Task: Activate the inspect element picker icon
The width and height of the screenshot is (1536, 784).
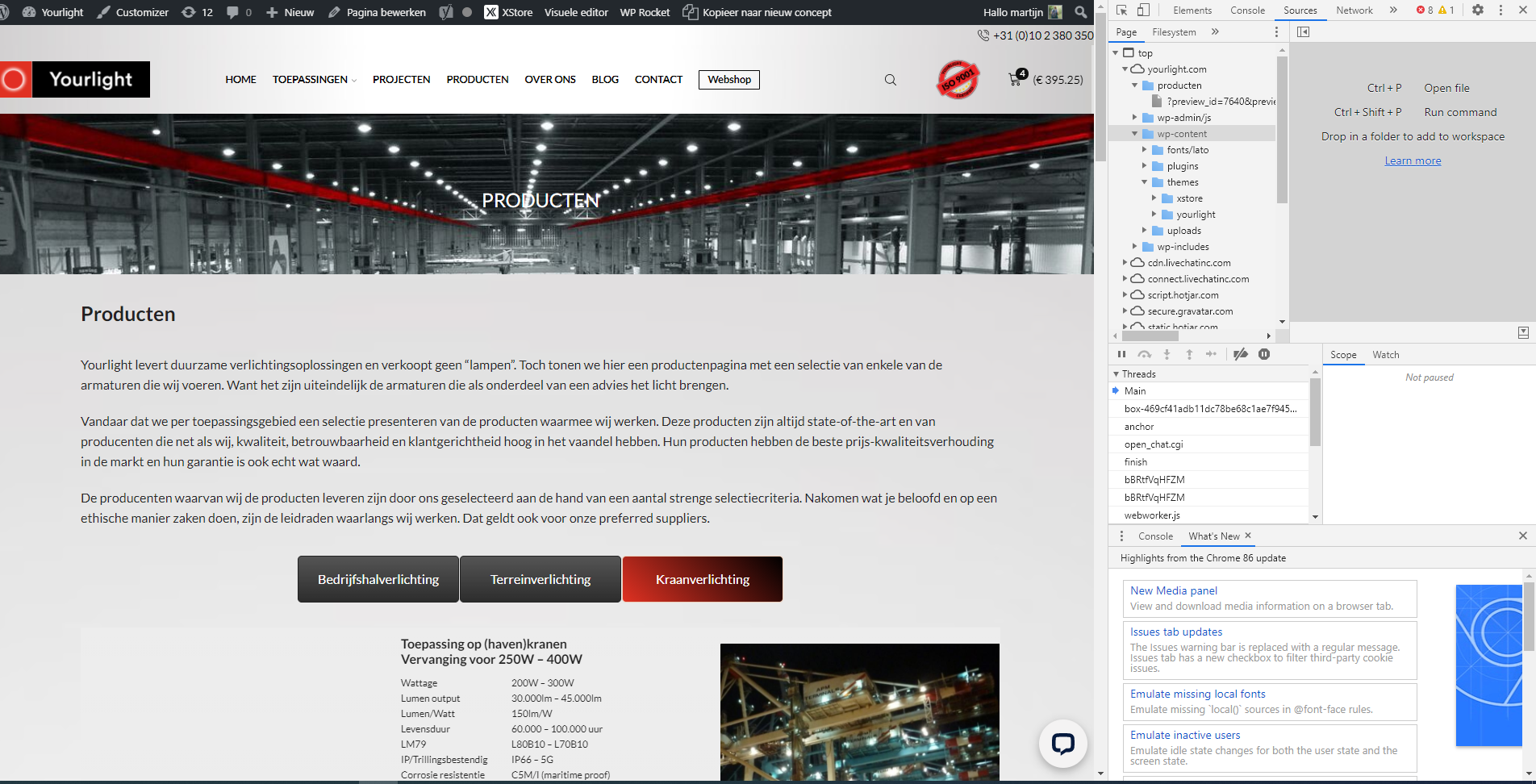Action: tap(1121, 10)
